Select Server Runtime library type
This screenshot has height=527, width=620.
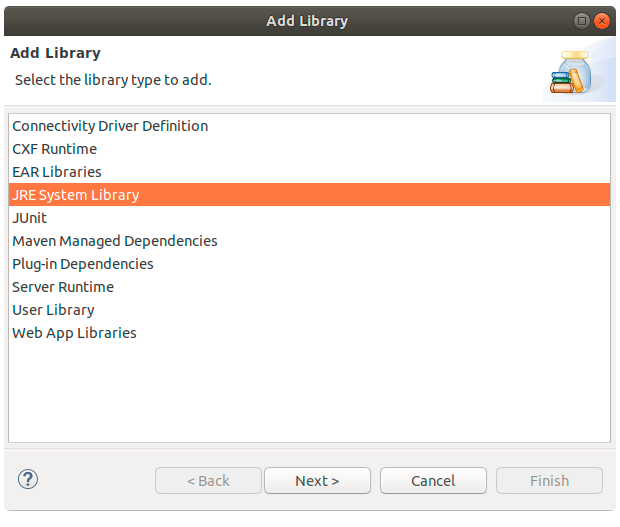(309, 287)
